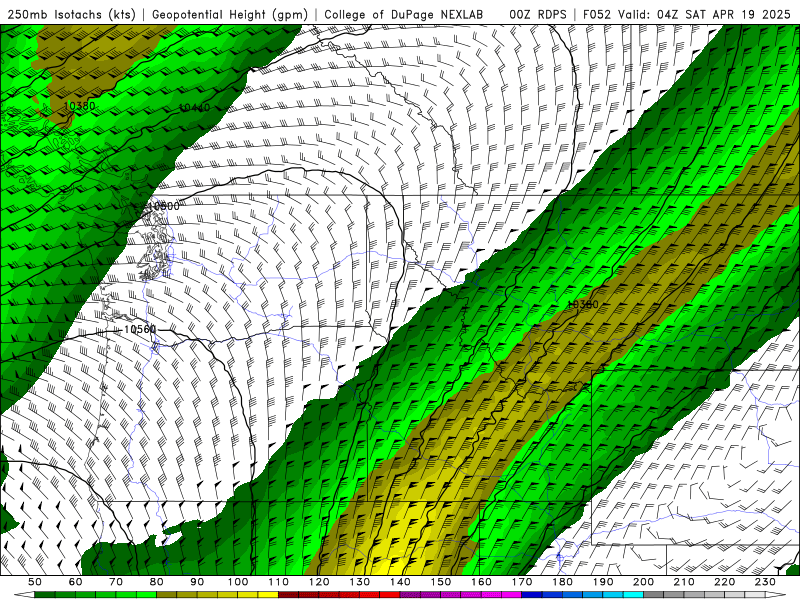Click the 10500 height contour label
This screenshot has width=800, height=600.
164,206
